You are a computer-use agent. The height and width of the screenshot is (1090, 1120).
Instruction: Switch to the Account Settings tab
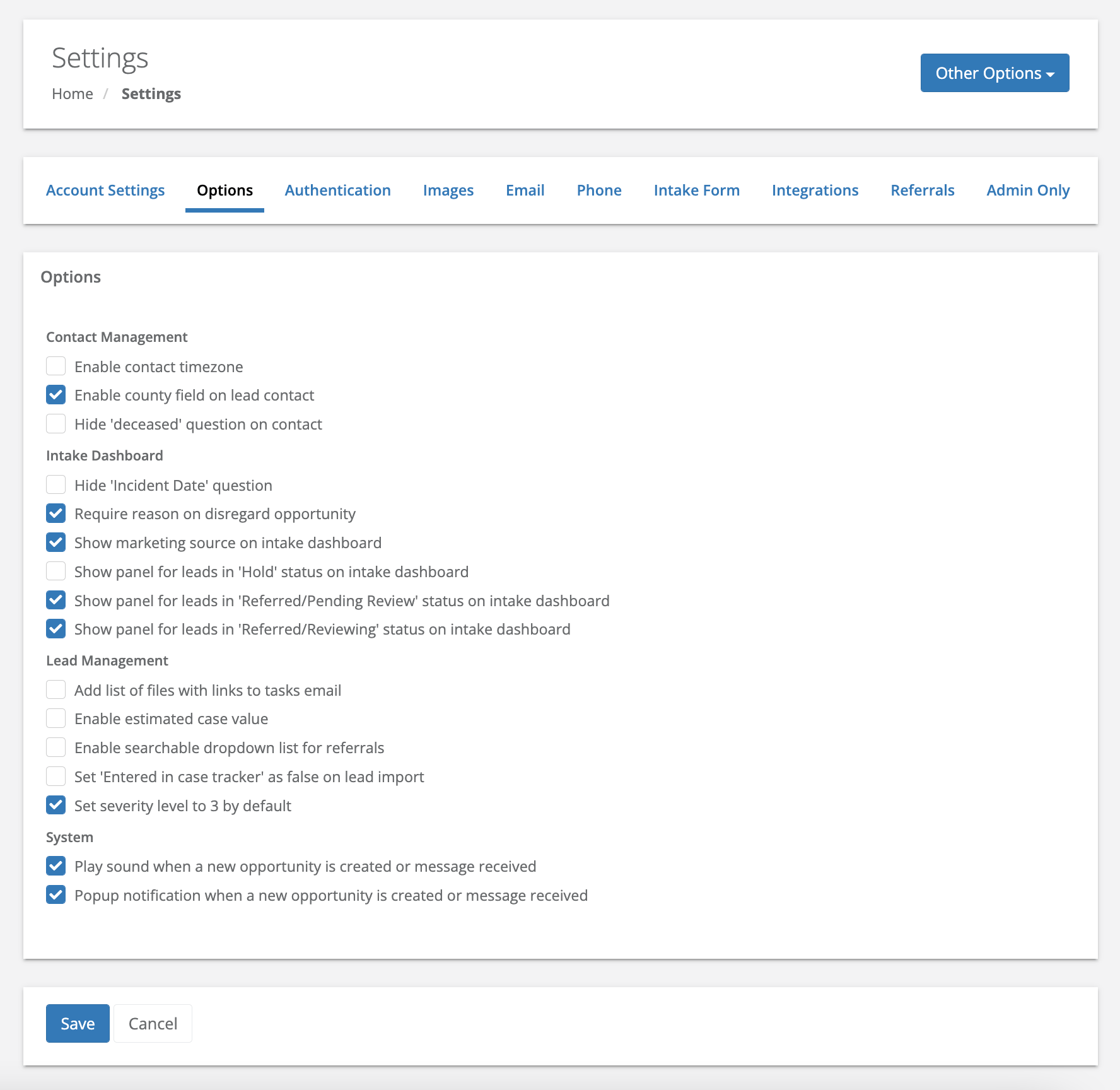coord(105,190)
